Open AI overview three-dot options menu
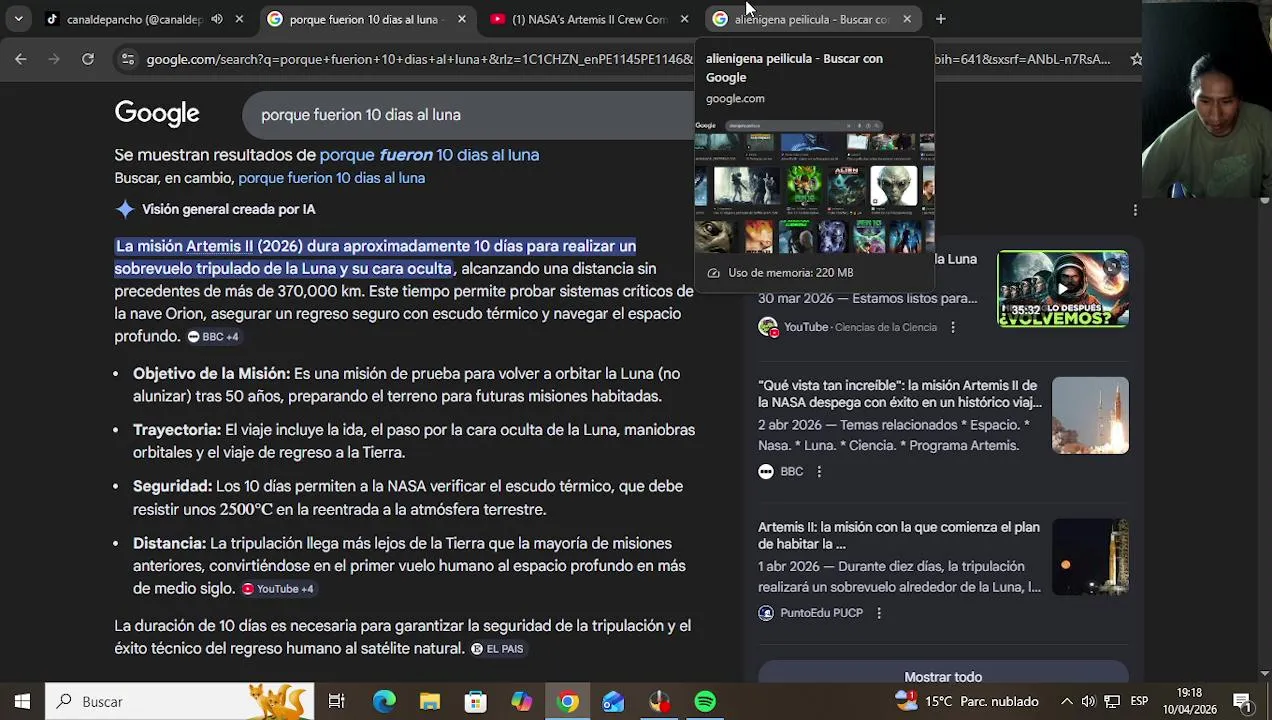The height and width of the screenshot is (720, 1272). click(x=1135, y=210)
